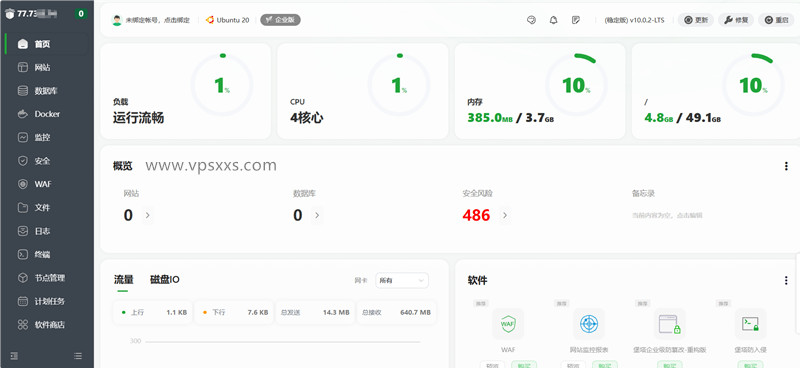The width and height of the screenshot is (800, 368).
Task: Open the 软件 panel three-dot menu
Action: (x=786, y=280)
